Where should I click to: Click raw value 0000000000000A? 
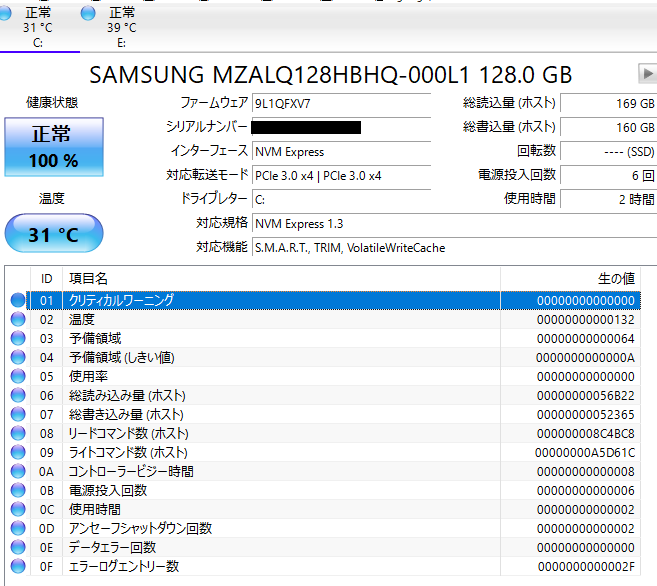click(585, 358)
